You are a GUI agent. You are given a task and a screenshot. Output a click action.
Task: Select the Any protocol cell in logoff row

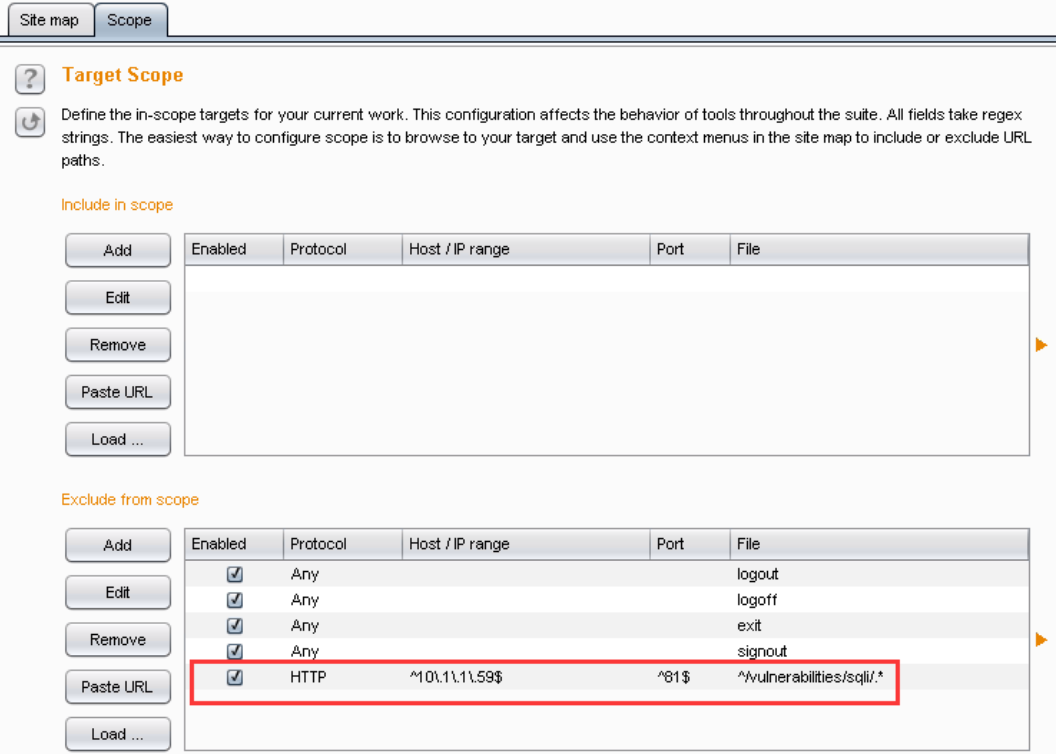pos(343,600)
